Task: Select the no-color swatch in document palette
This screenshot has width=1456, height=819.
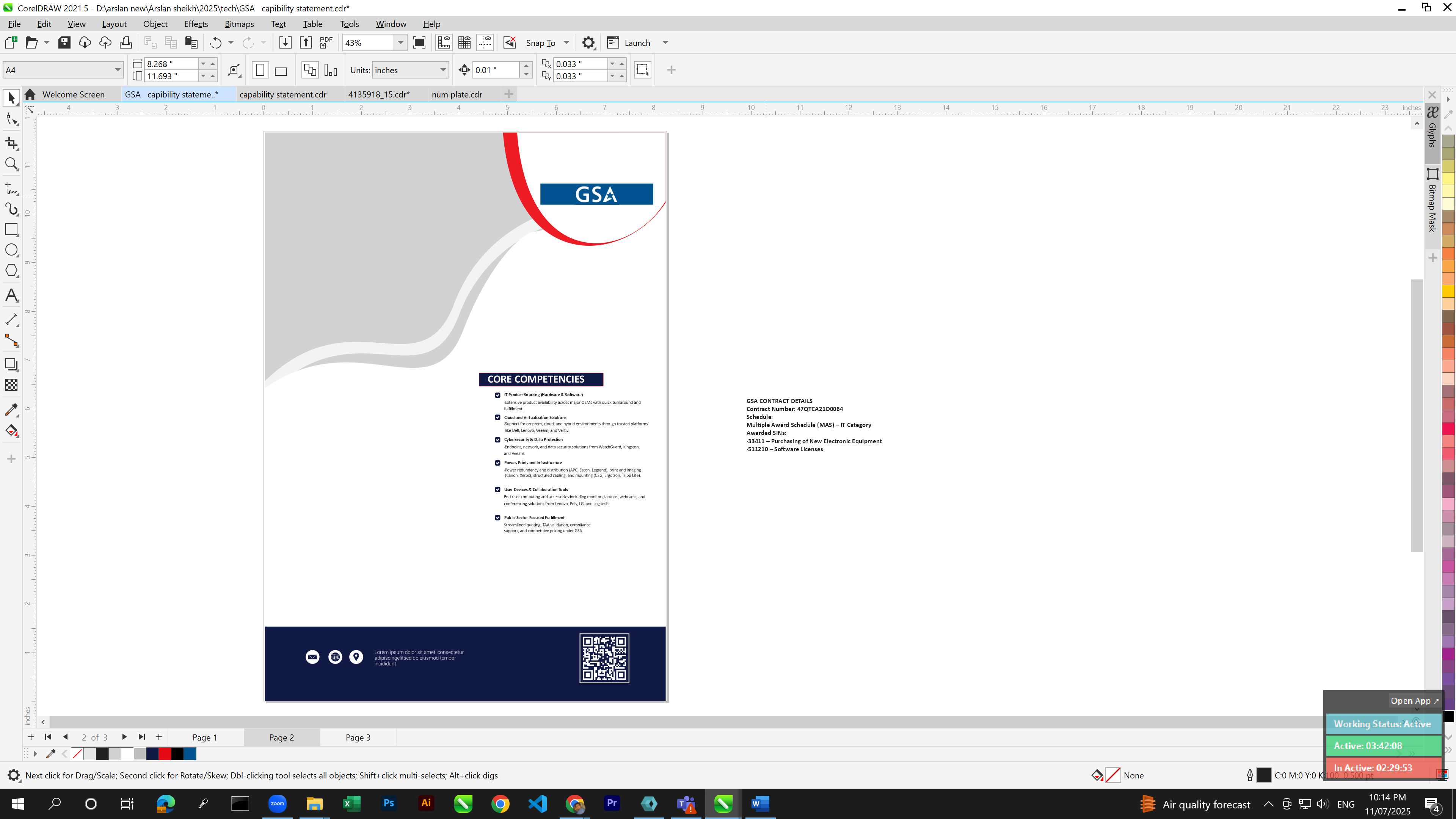Action: [77, 753]
